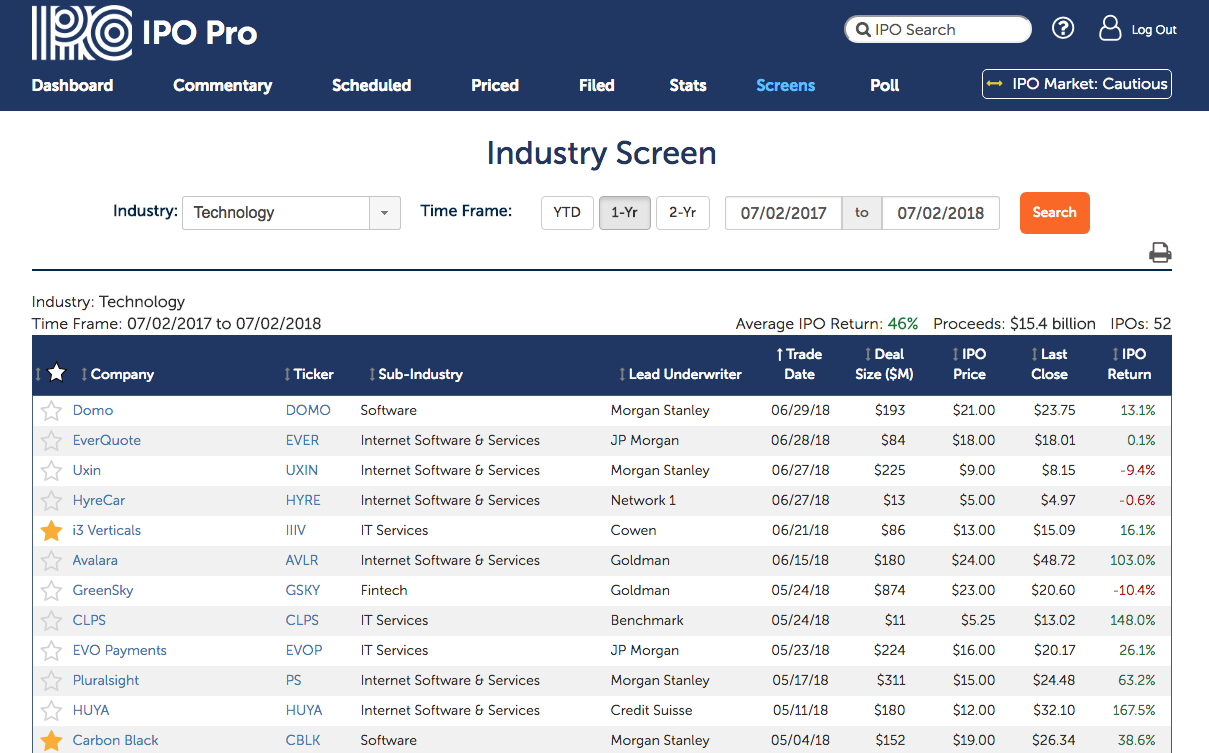The width and height of the screenshot is (1209, 753).
Task: Sort the table by Company column
Action: (118, 374)
